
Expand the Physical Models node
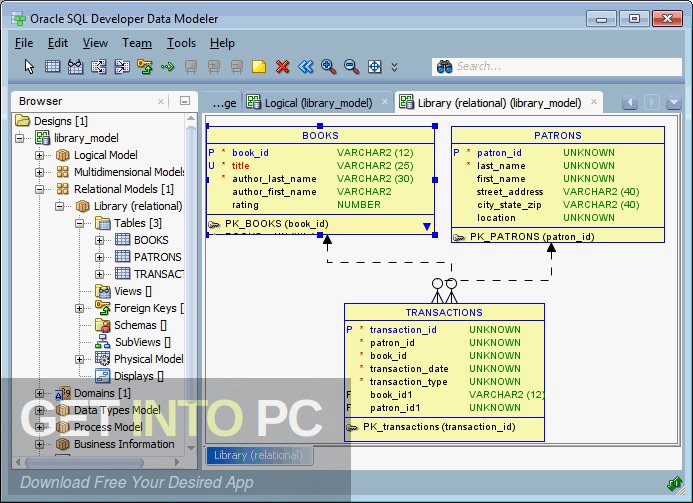[80, 359]
